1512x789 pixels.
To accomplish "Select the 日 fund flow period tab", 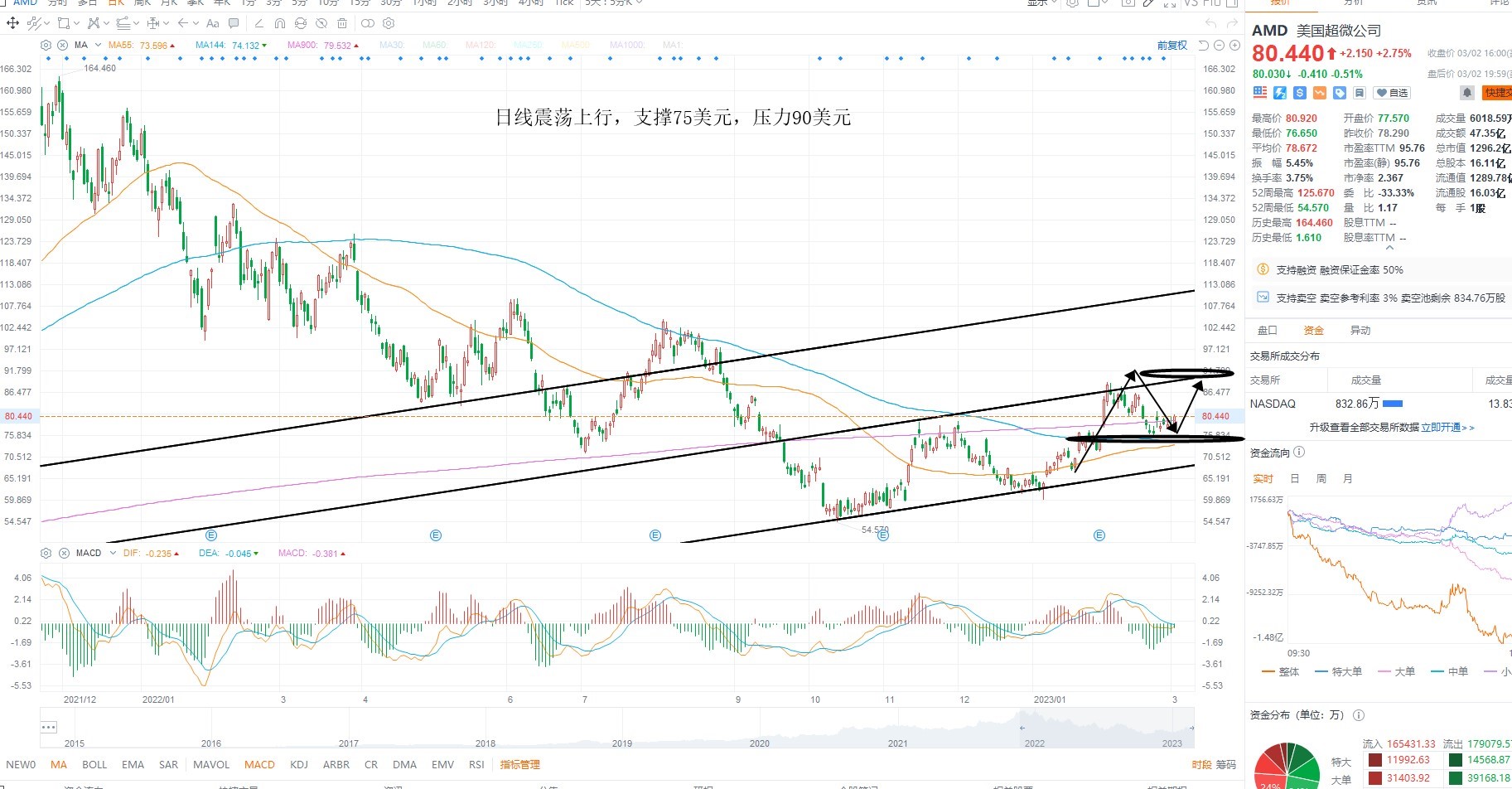I will (x=1295, y=478).
